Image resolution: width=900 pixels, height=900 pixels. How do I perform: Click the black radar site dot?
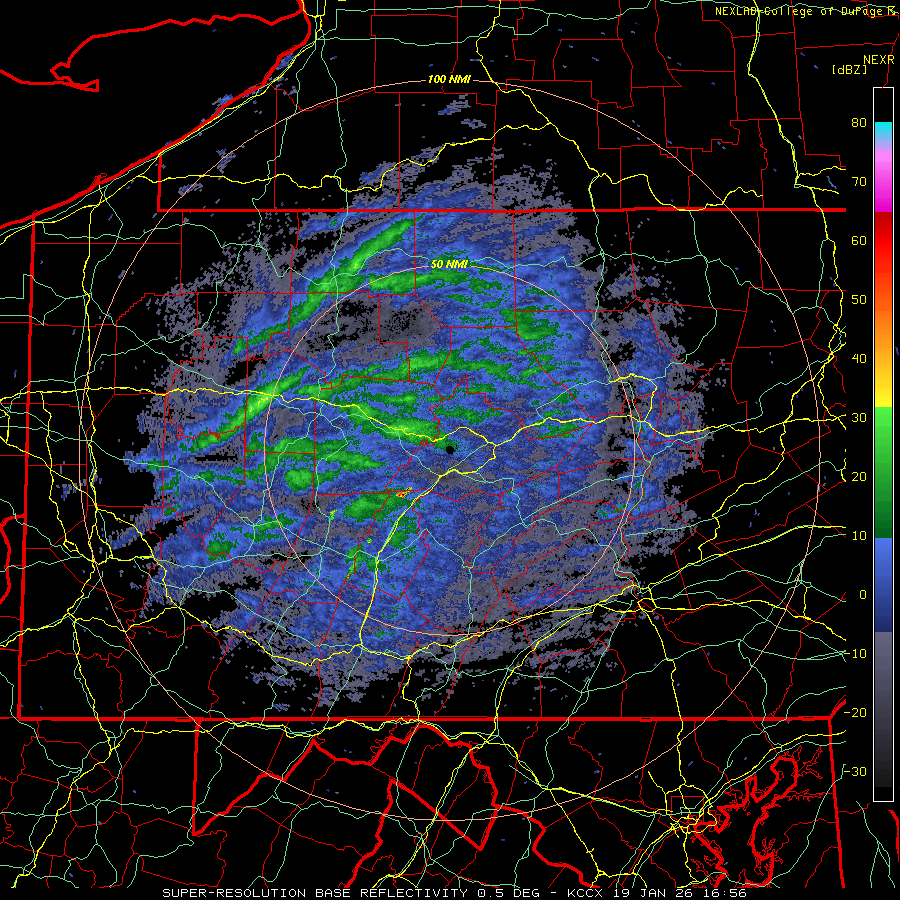pos(450,450)
